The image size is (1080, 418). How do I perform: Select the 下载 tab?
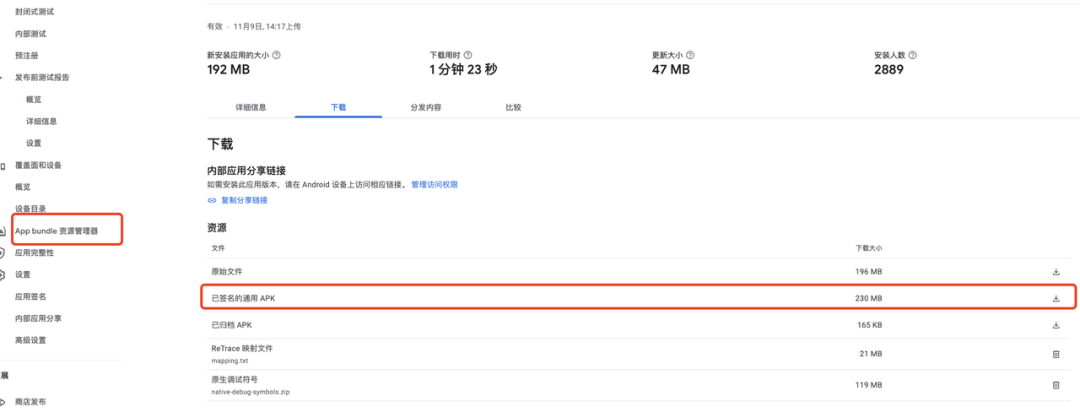pos(338,107)
